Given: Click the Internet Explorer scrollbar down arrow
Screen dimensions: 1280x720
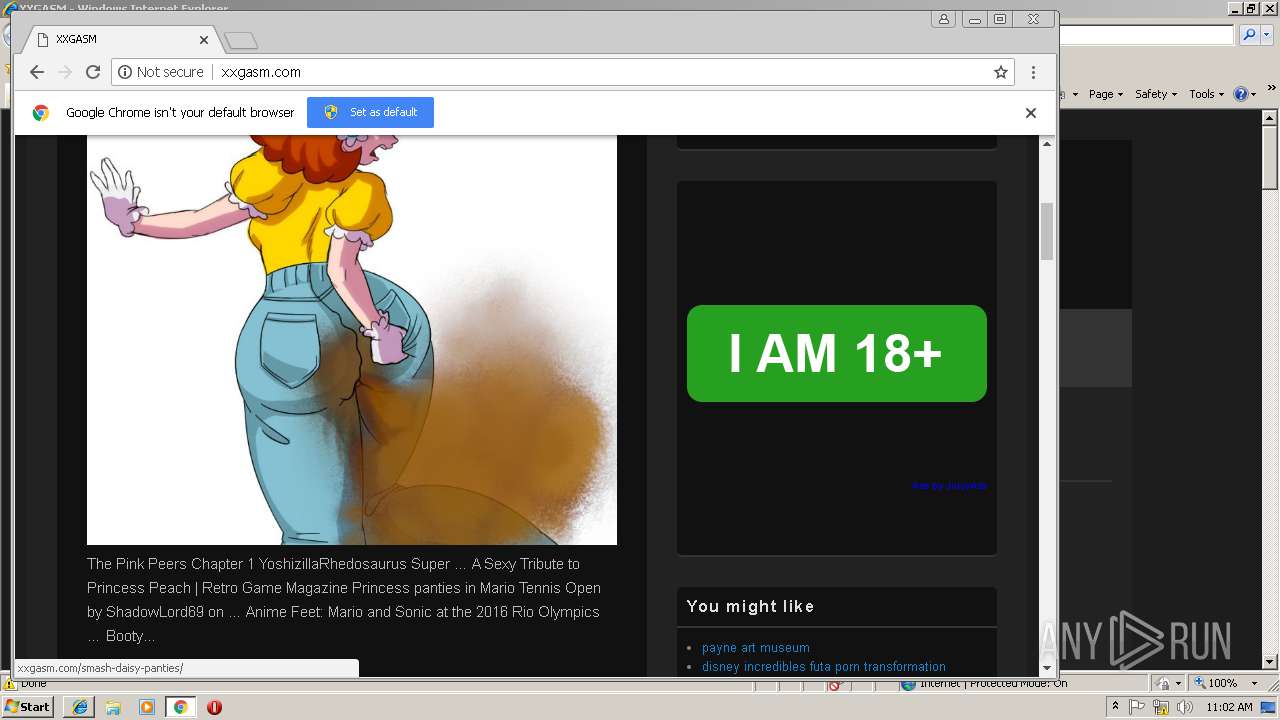Looking at the screenshot, I should click(1270, 662).
